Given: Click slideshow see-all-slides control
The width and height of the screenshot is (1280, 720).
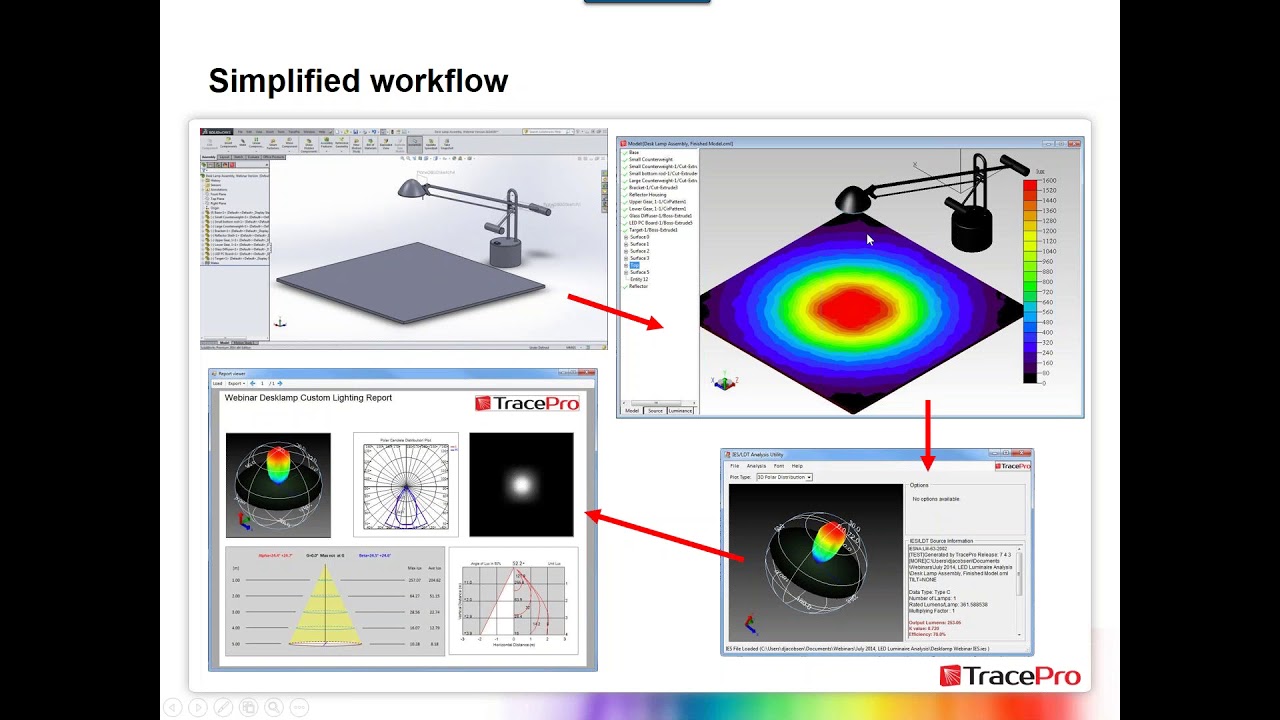Looking at the screenshot, I should pyautogui.click(x=249, y=707).
